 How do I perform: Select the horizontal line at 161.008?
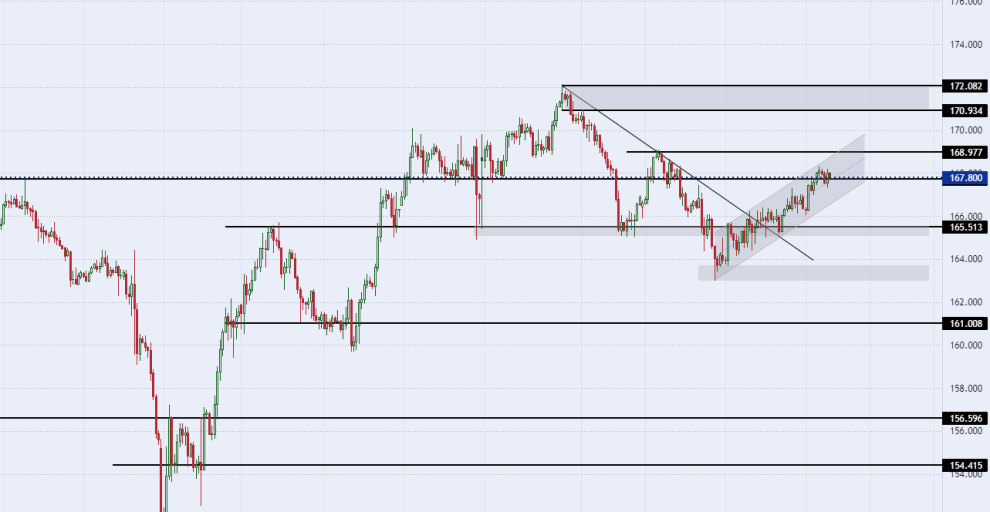tap(583, 323)
